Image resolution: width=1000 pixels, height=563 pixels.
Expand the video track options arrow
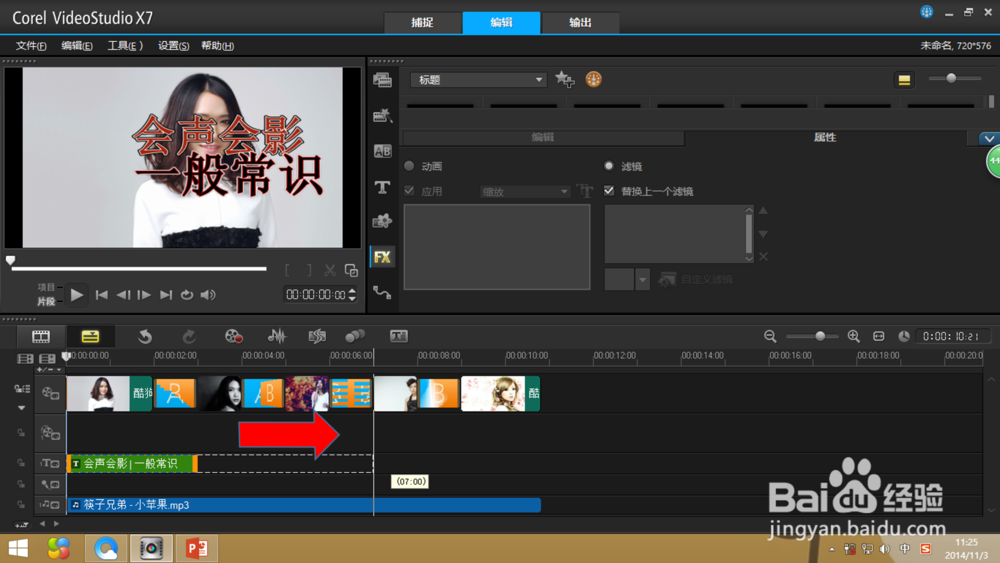click(x=22, y=408)
